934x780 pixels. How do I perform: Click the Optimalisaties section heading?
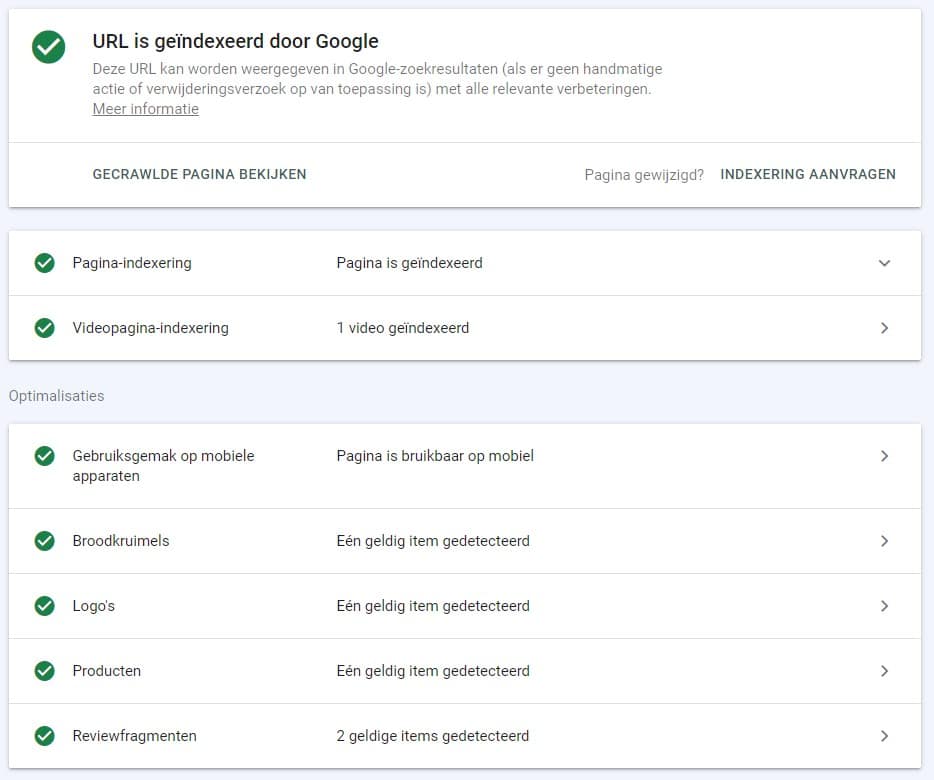pos(57,396)
